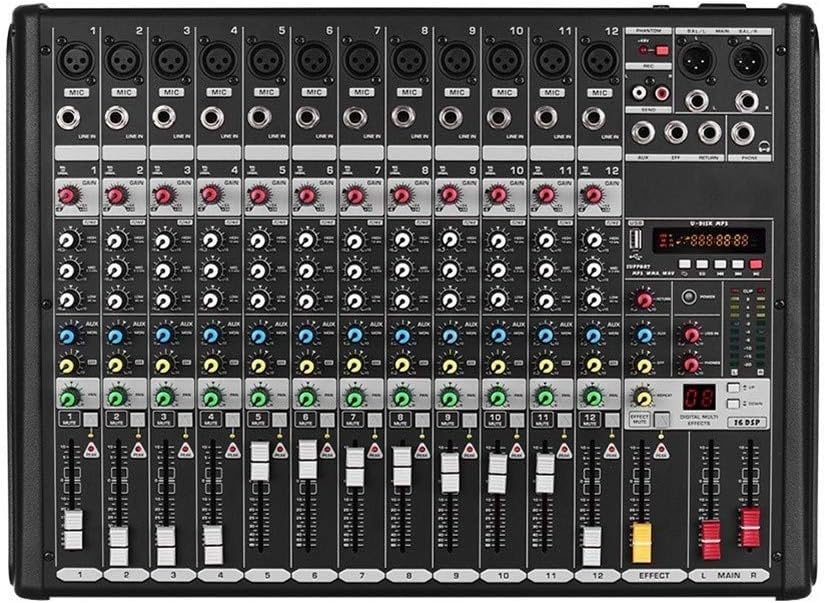825x603 pixels.
Task: Click the channel 12 fader cap
Action: point(591,546)
